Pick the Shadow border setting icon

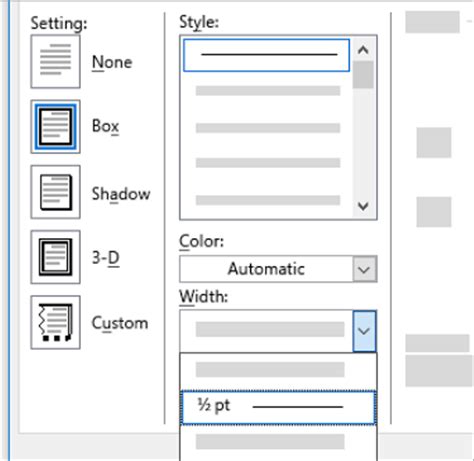tap(55, 192)
